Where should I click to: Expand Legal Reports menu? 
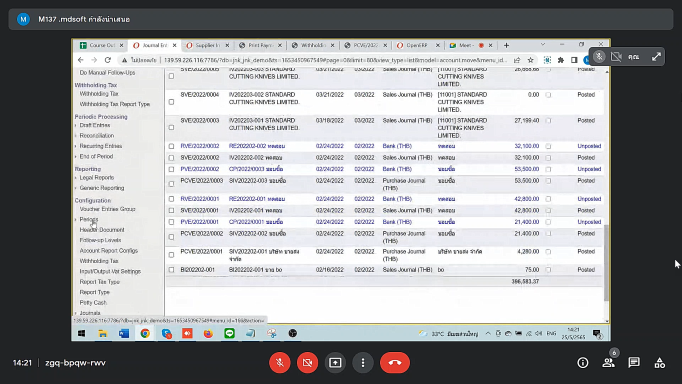(97, 177)
